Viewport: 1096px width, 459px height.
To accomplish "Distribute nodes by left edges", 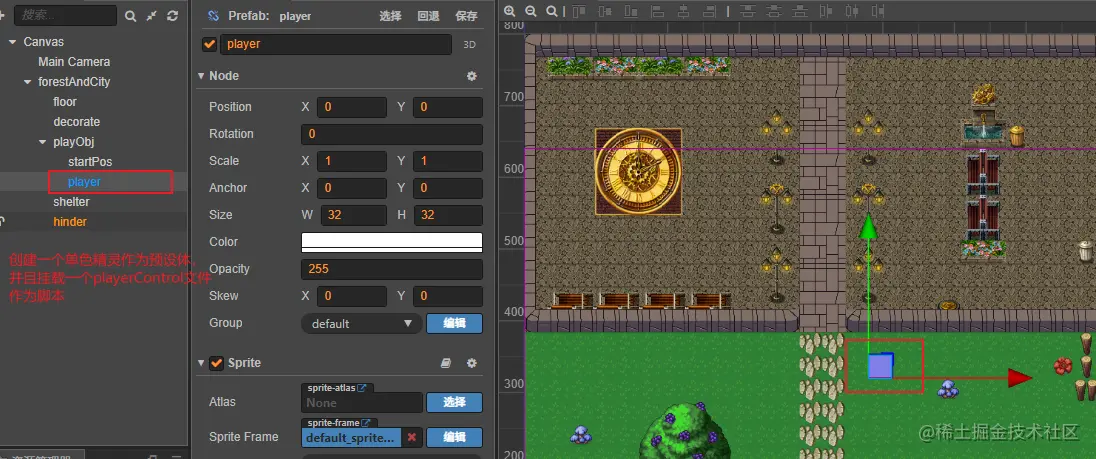I will [827, 11].
